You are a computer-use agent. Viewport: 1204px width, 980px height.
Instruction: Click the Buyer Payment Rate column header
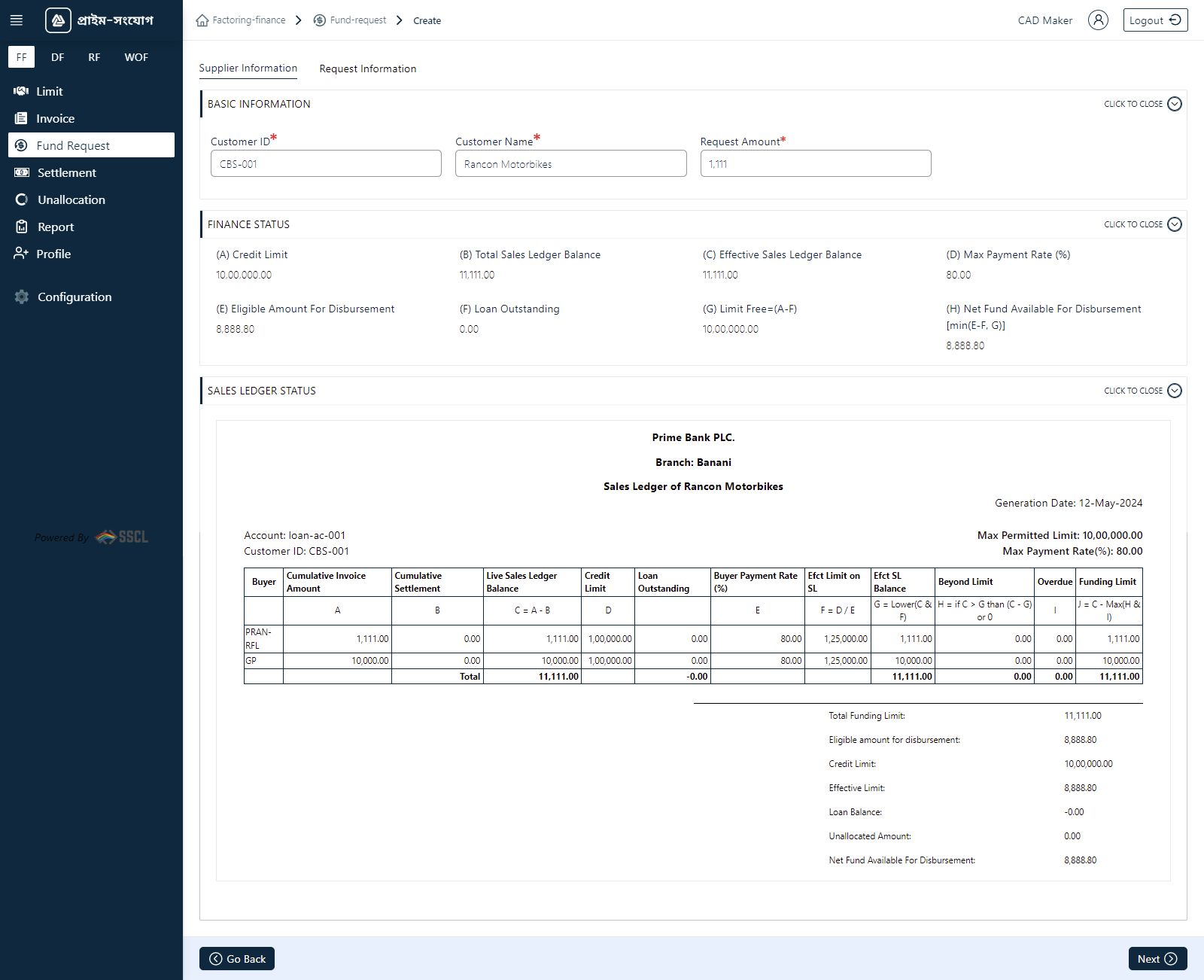[x=757, y=582]
